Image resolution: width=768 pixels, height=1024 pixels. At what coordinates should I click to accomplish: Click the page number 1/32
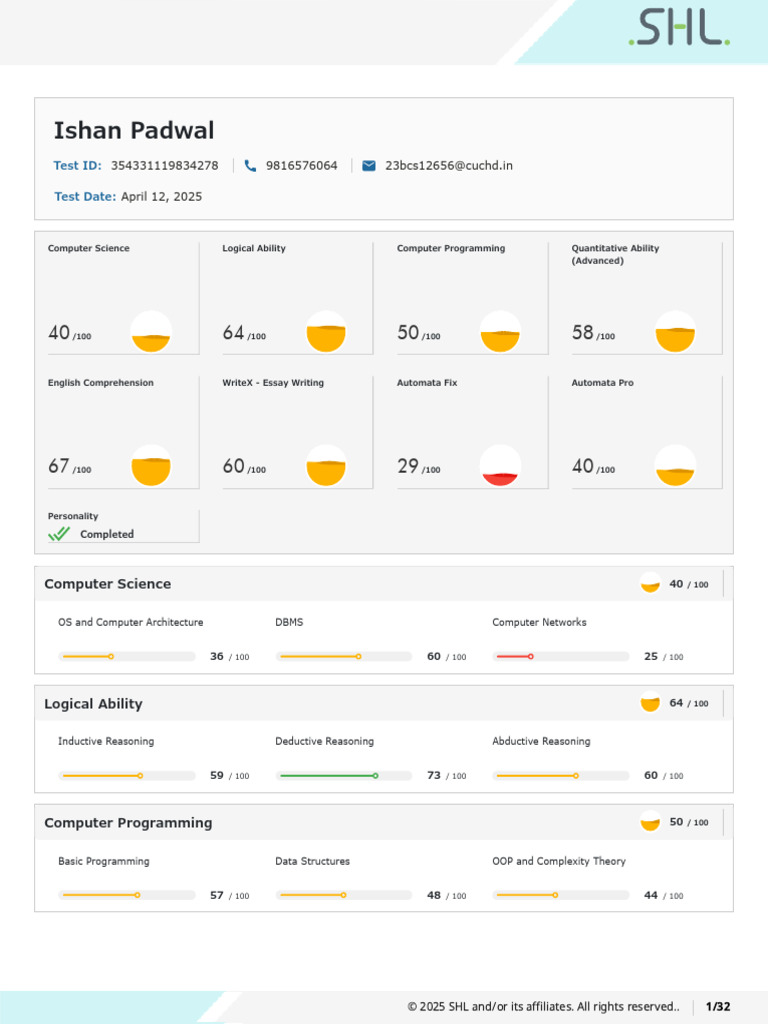pyautogui.click(x=718, y=1006)
